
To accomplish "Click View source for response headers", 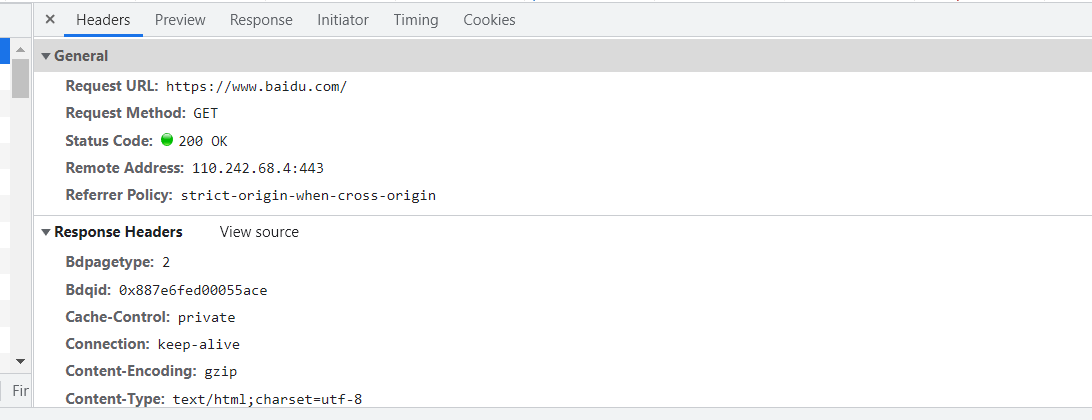I will [259, 232].
